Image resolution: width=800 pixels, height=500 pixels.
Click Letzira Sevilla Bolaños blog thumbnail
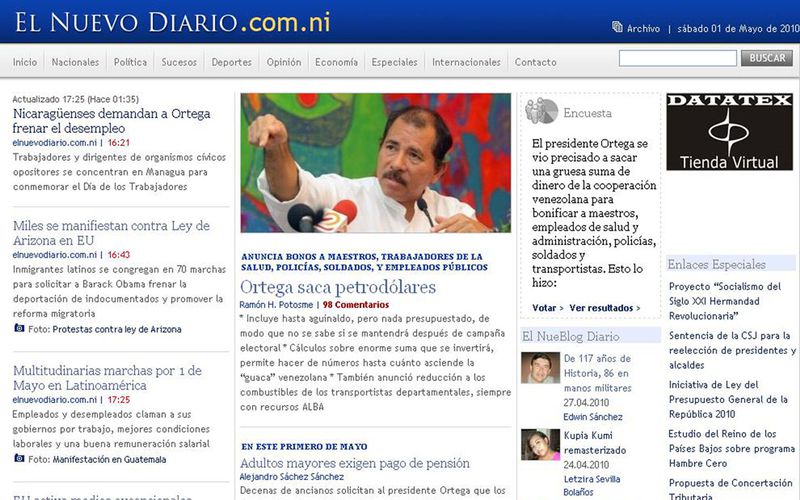540,444
